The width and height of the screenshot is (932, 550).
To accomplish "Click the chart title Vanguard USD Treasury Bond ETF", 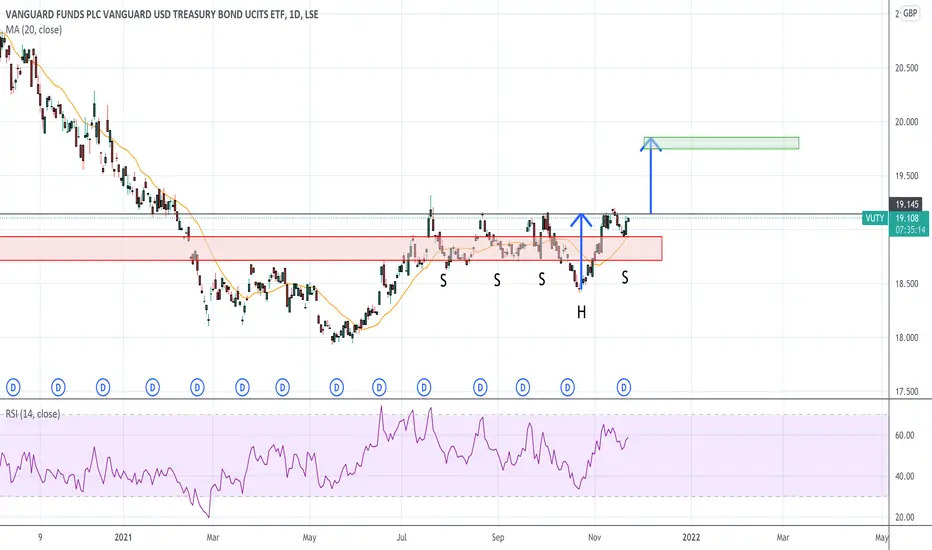I will click(162, 14).
